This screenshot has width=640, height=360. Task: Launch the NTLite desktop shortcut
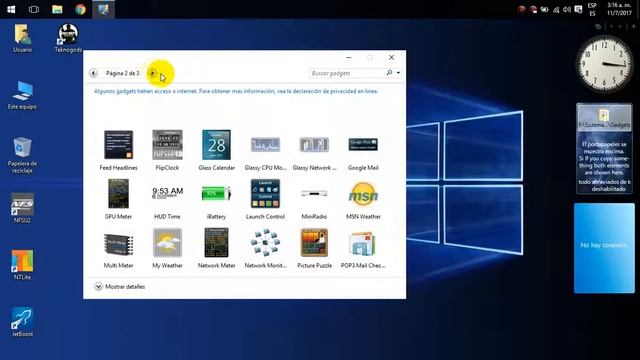(22, 265)
